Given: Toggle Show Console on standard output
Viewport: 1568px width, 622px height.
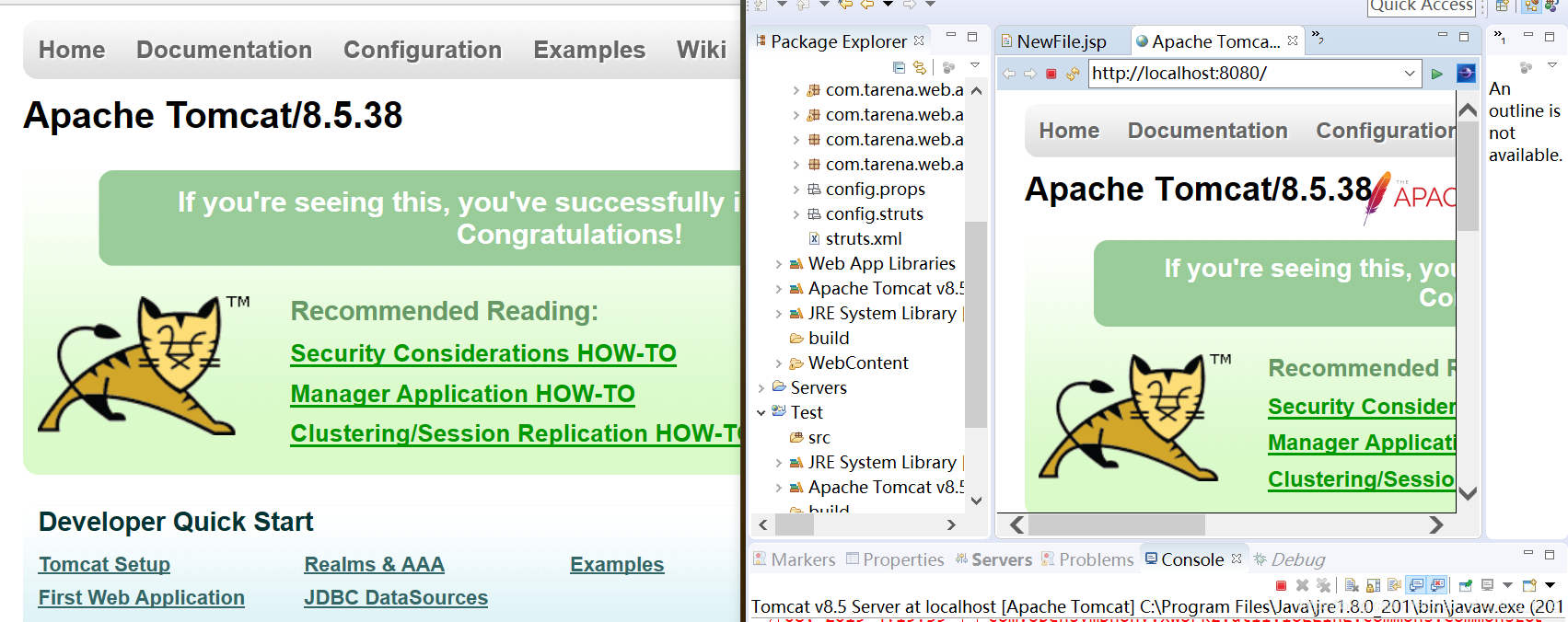Looking at the screenshot, I should 1415,585.
